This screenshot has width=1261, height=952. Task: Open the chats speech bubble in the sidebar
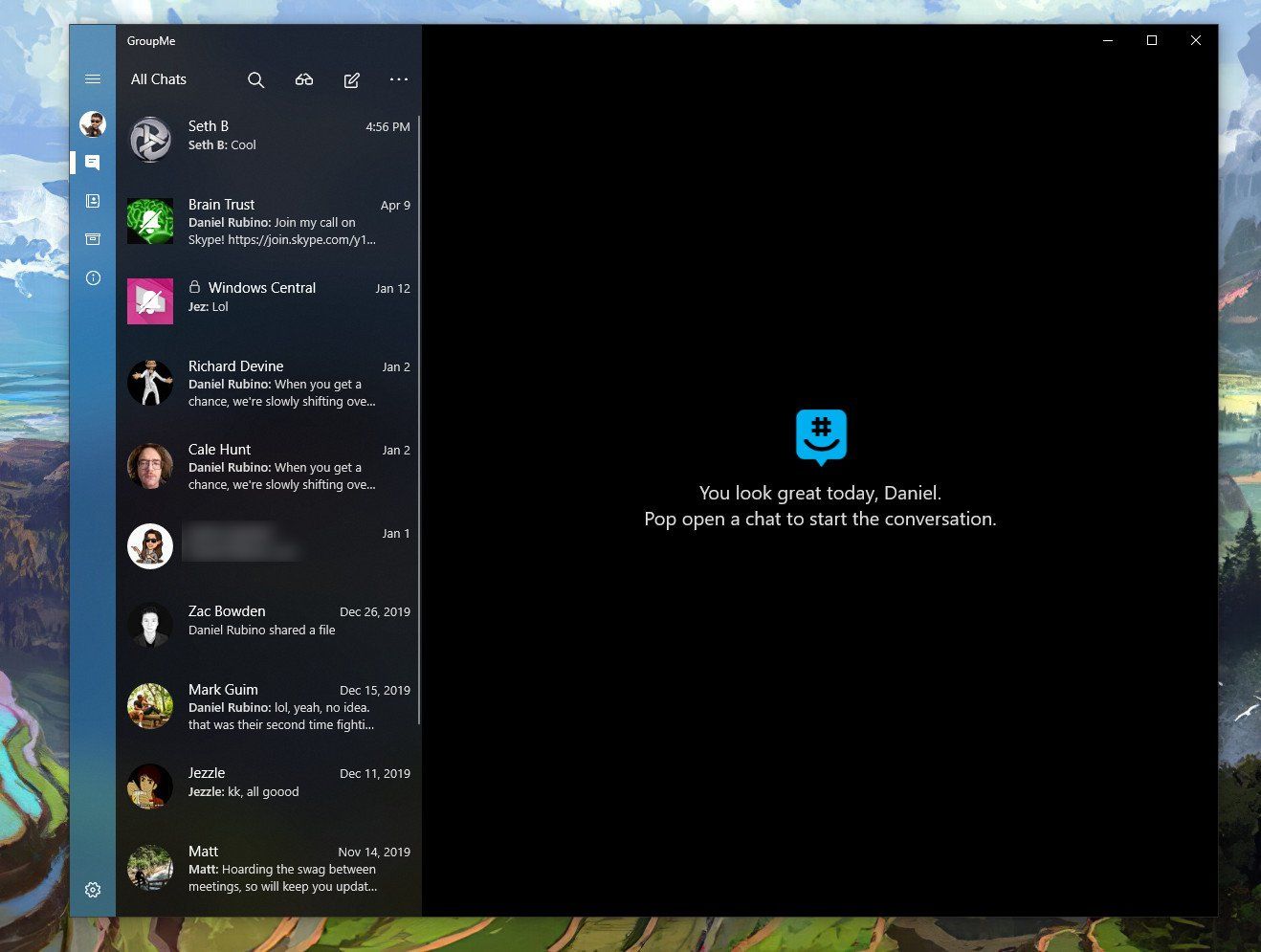point(92,162)
